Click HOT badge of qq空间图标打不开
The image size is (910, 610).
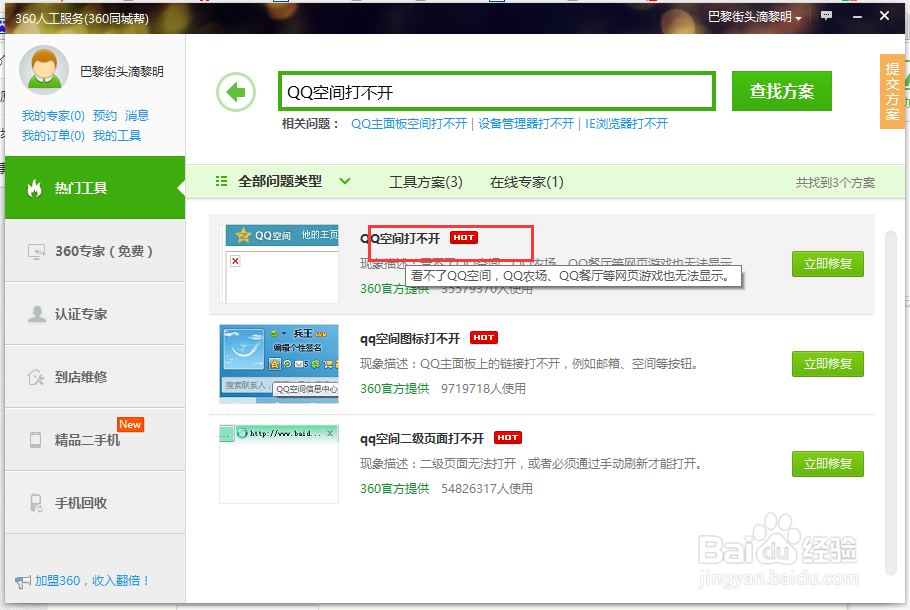tap(483, 338)
